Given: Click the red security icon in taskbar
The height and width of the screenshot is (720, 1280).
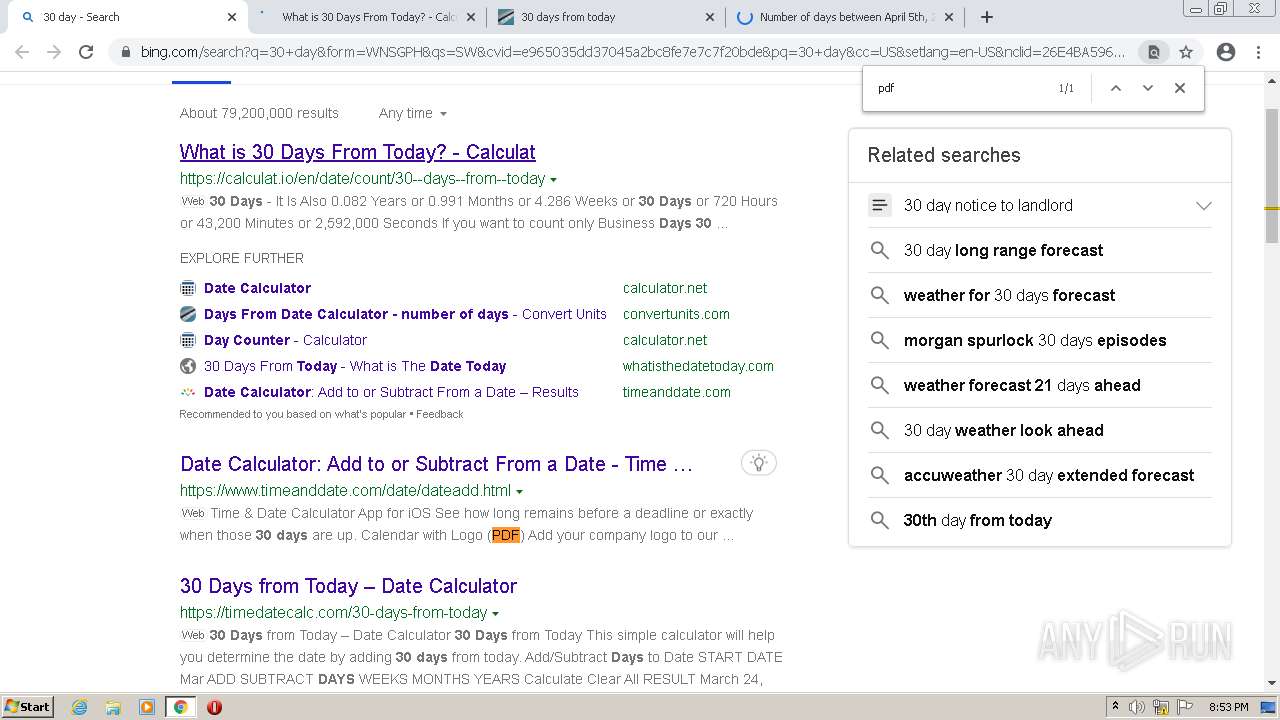Looking at the screenshot, I should tap(214, 707).
